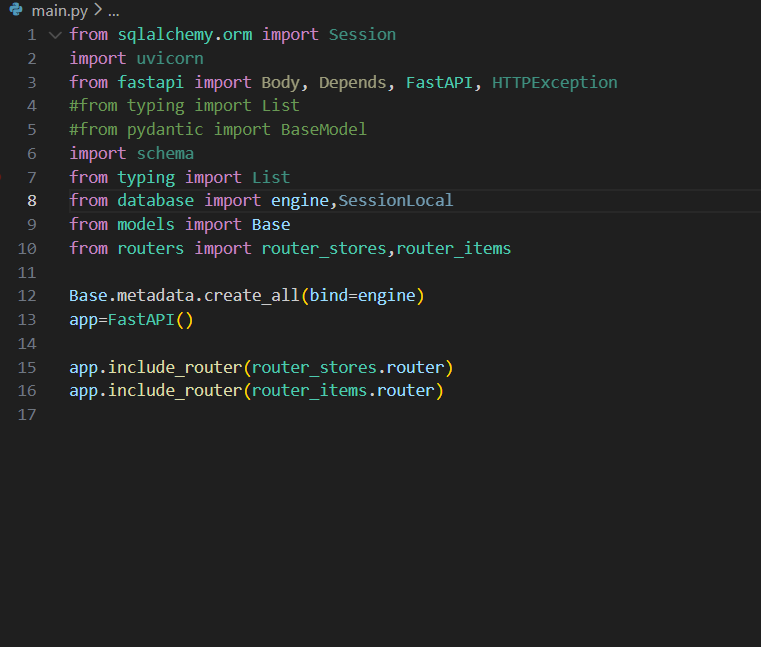Click 'sqlalchemy.orm' on line 1
The height and width of the screenshot is (647, 761).
[185, 35]
